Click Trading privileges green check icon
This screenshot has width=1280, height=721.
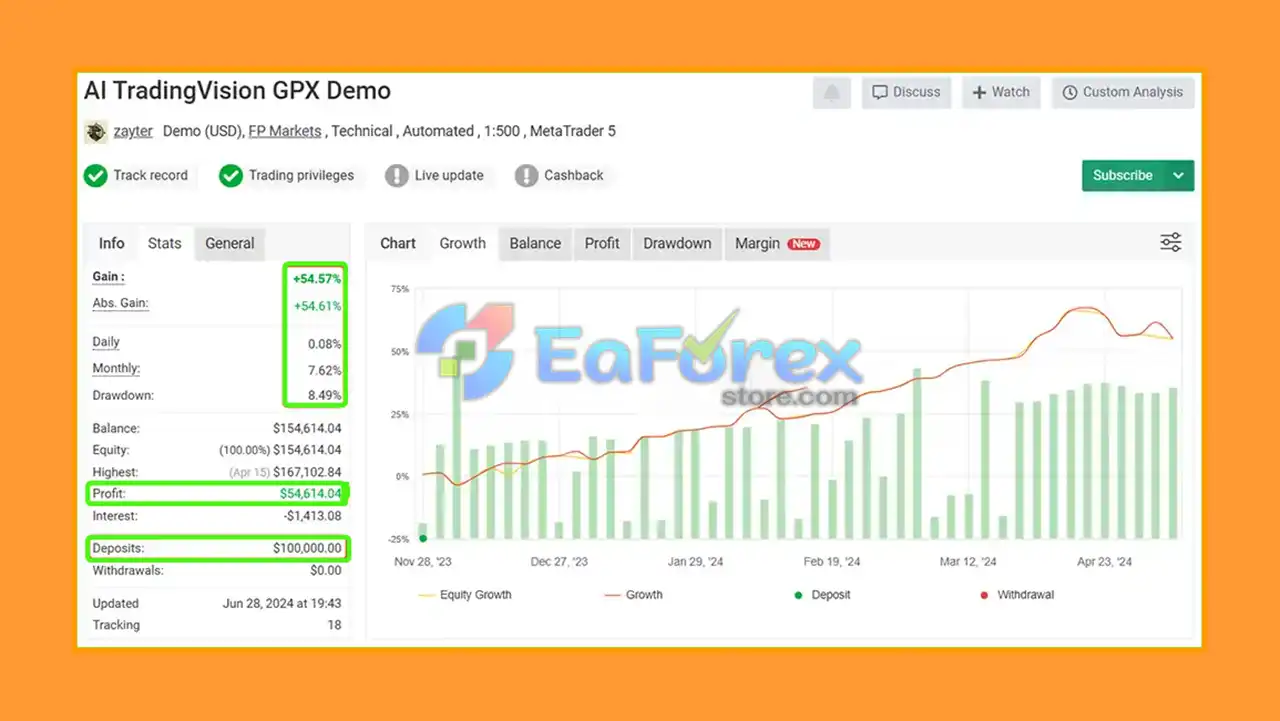(x=231, y=176)
